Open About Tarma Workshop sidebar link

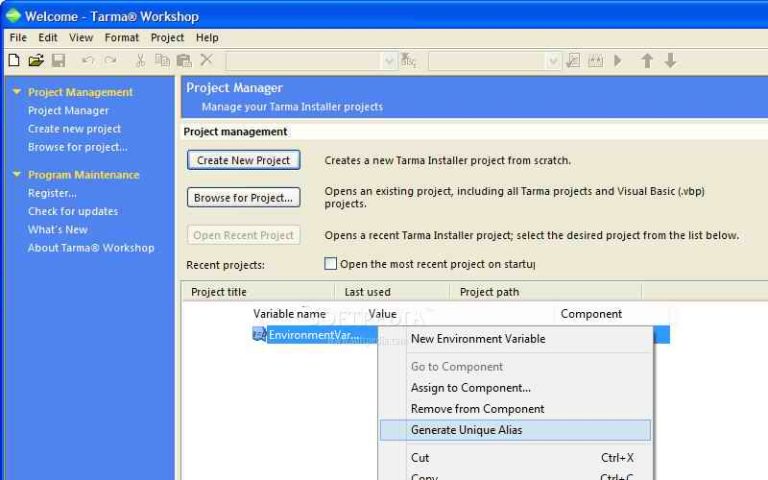click(91, 248)
